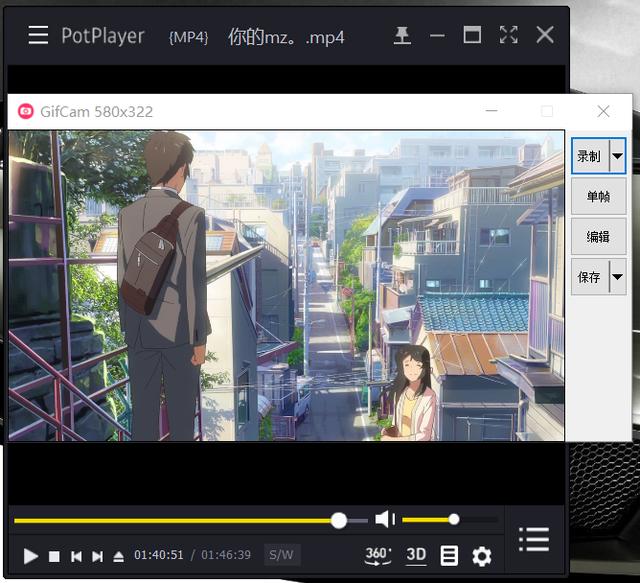This screenshot has height=583, width=640.
Task: Toggle the S/W decoder button
Action: pyautogui.click(x=282, y=555)
